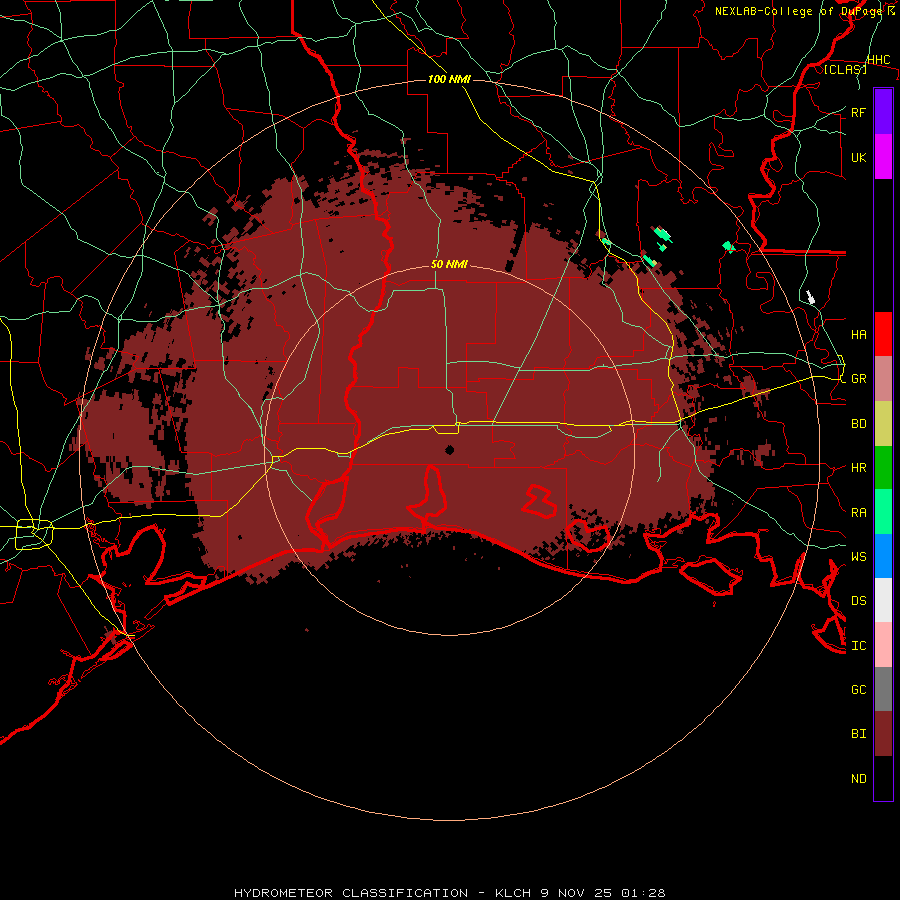Click the ND legend label

coord(858,779)
